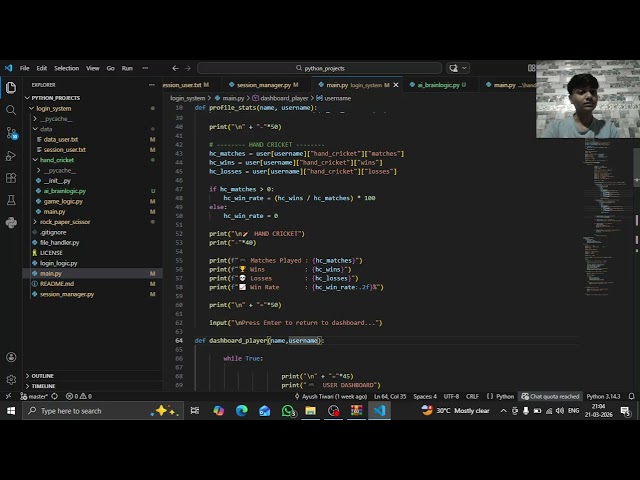Open the Edit menu
This screenshot has height=480, width=640.
point(42,68)
